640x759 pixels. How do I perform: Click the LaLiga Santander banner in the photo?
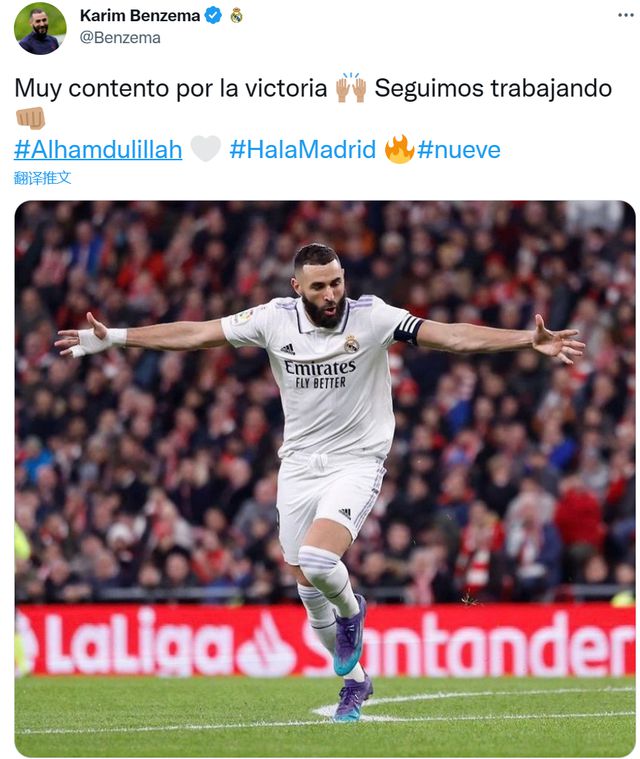pos(325,640)
